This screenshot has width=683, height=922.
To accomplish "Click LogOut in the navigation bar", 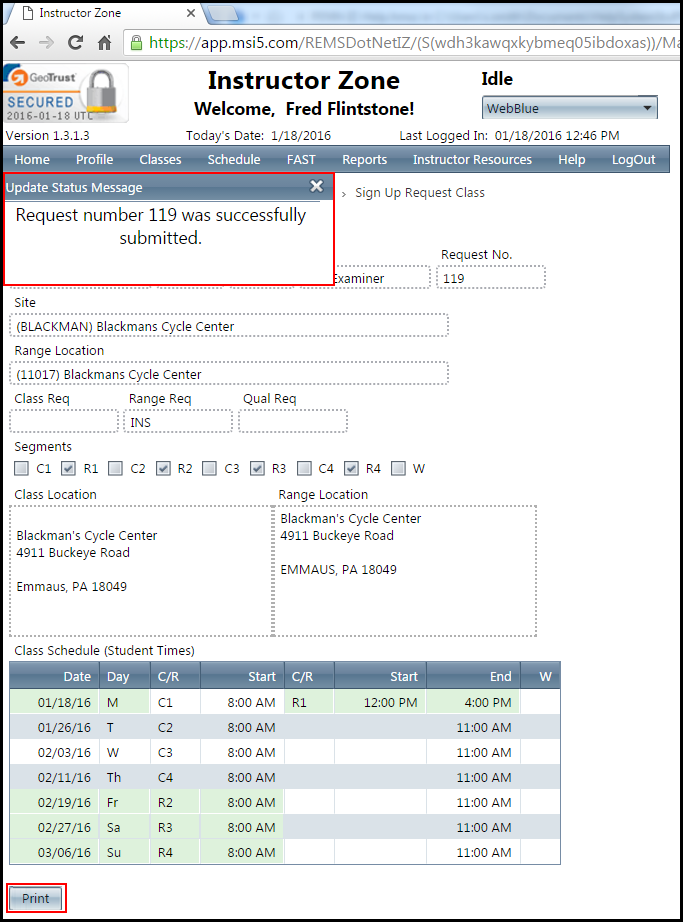I will tap(633, 159).
